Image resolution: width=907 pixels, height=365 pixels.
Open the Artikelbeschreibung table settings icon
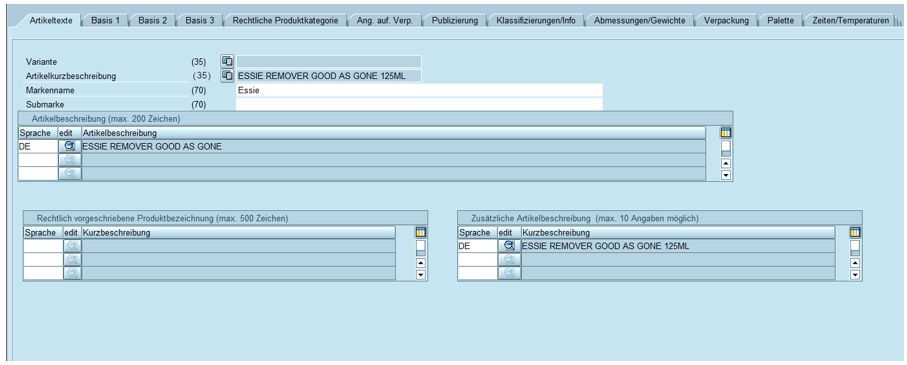[726, 132]
